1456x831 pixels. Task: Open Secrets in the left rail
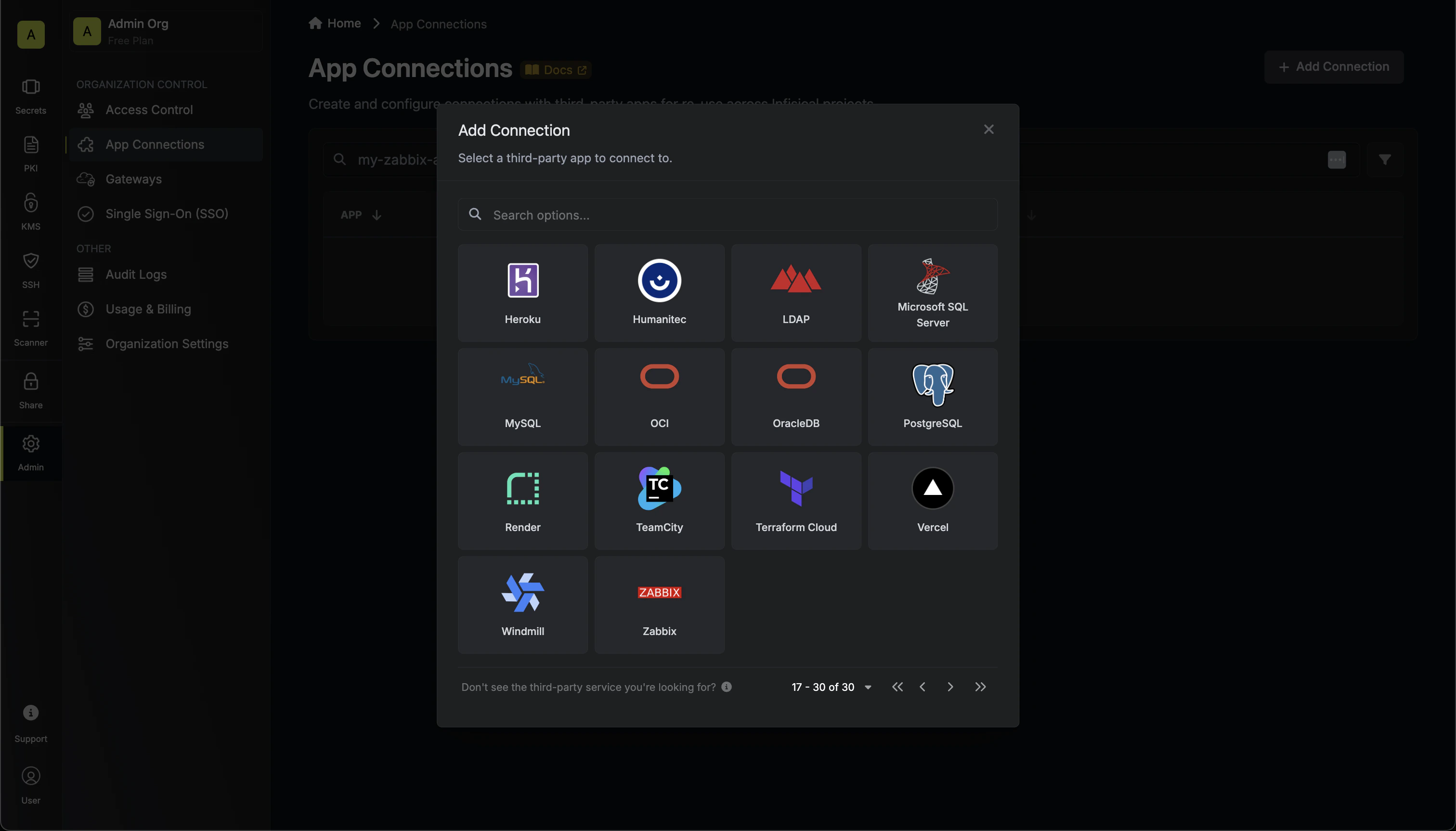[x=31, y=96]
